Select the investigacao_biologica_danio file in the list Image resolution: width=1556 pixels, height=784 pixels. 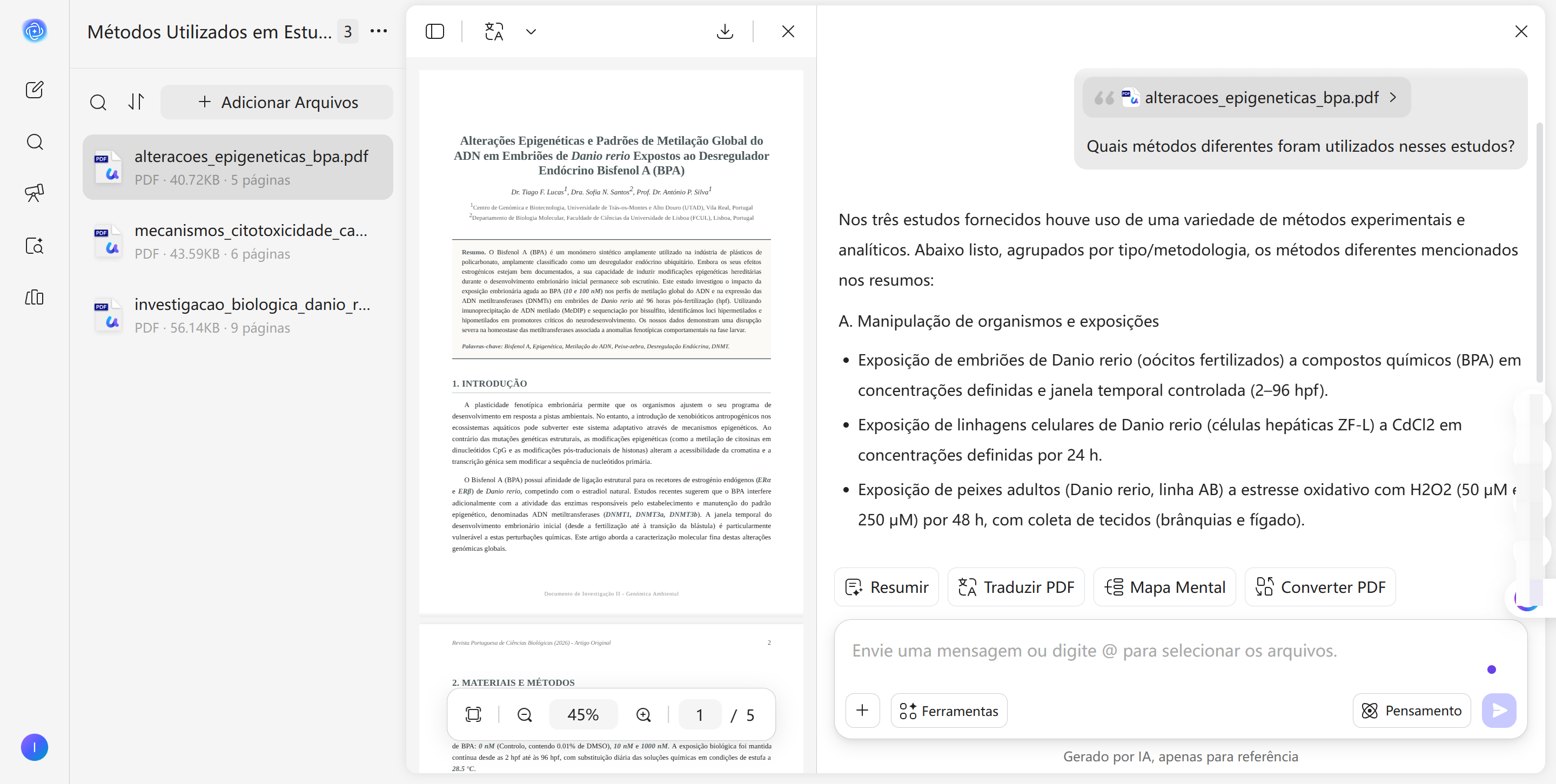point(238,315)
